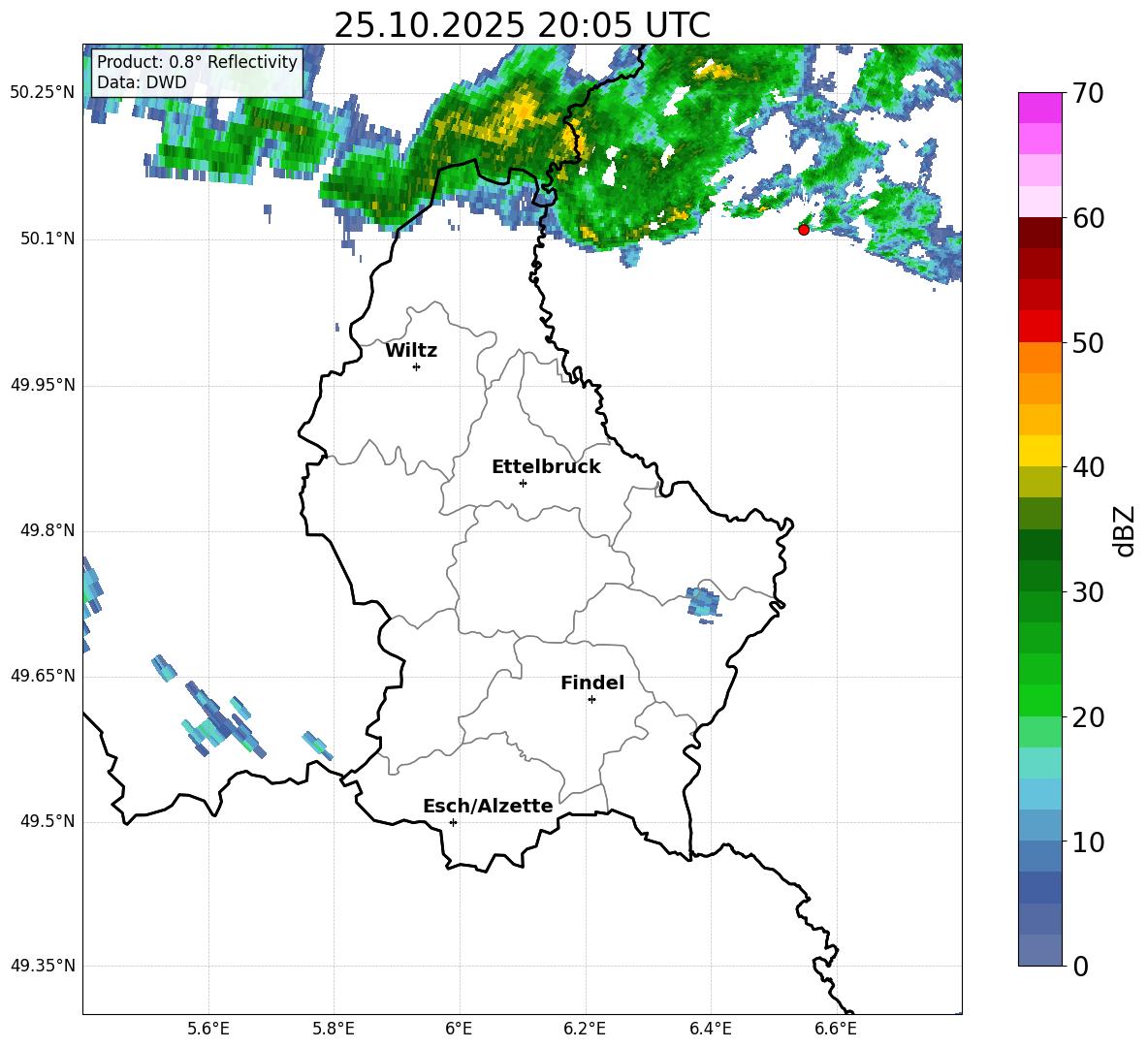Click the title "25.10.2025 20:05 UTC"
The height and width of the screenshot is (1048, 1148).
click(x=522, y=25)
